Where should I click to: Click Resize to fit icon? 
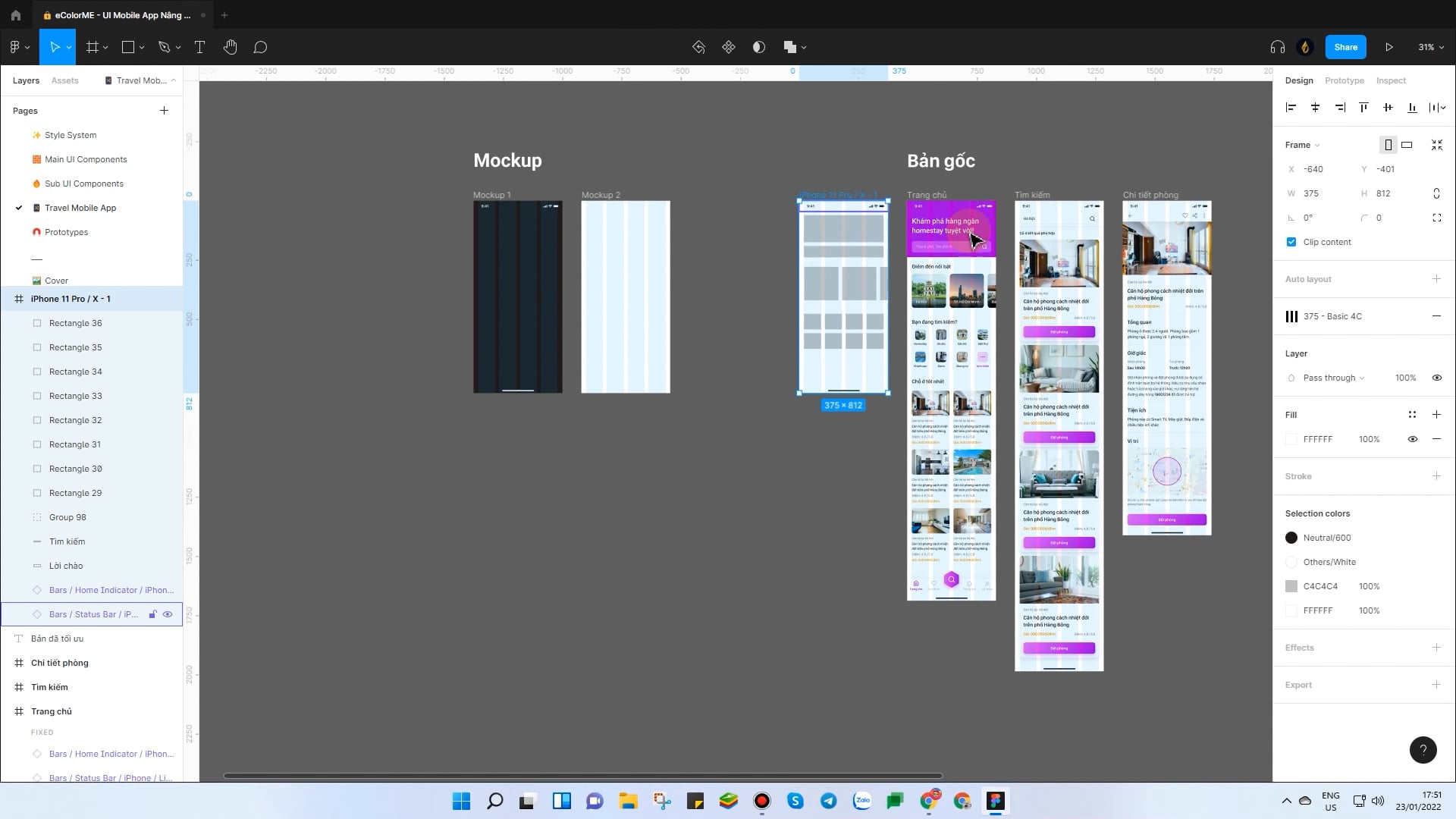[x=1437, y=145]
